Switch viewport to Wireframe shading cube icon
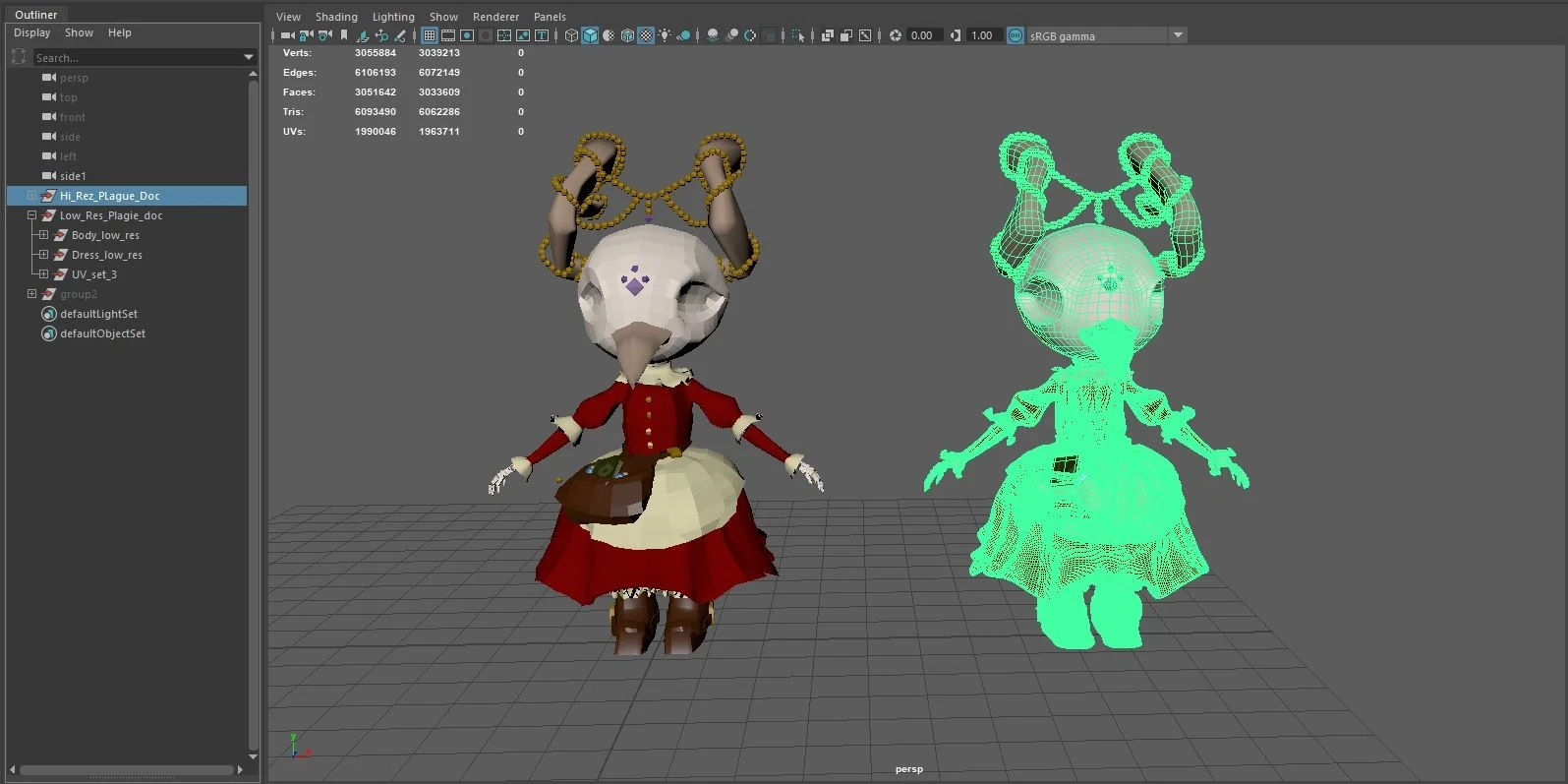This screenshot has width=1568, height=784. point(571,35)
